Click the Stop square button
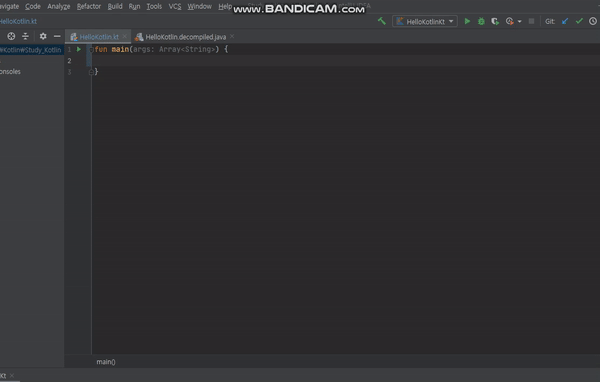The image size is (600, 382). click(531, 21)
